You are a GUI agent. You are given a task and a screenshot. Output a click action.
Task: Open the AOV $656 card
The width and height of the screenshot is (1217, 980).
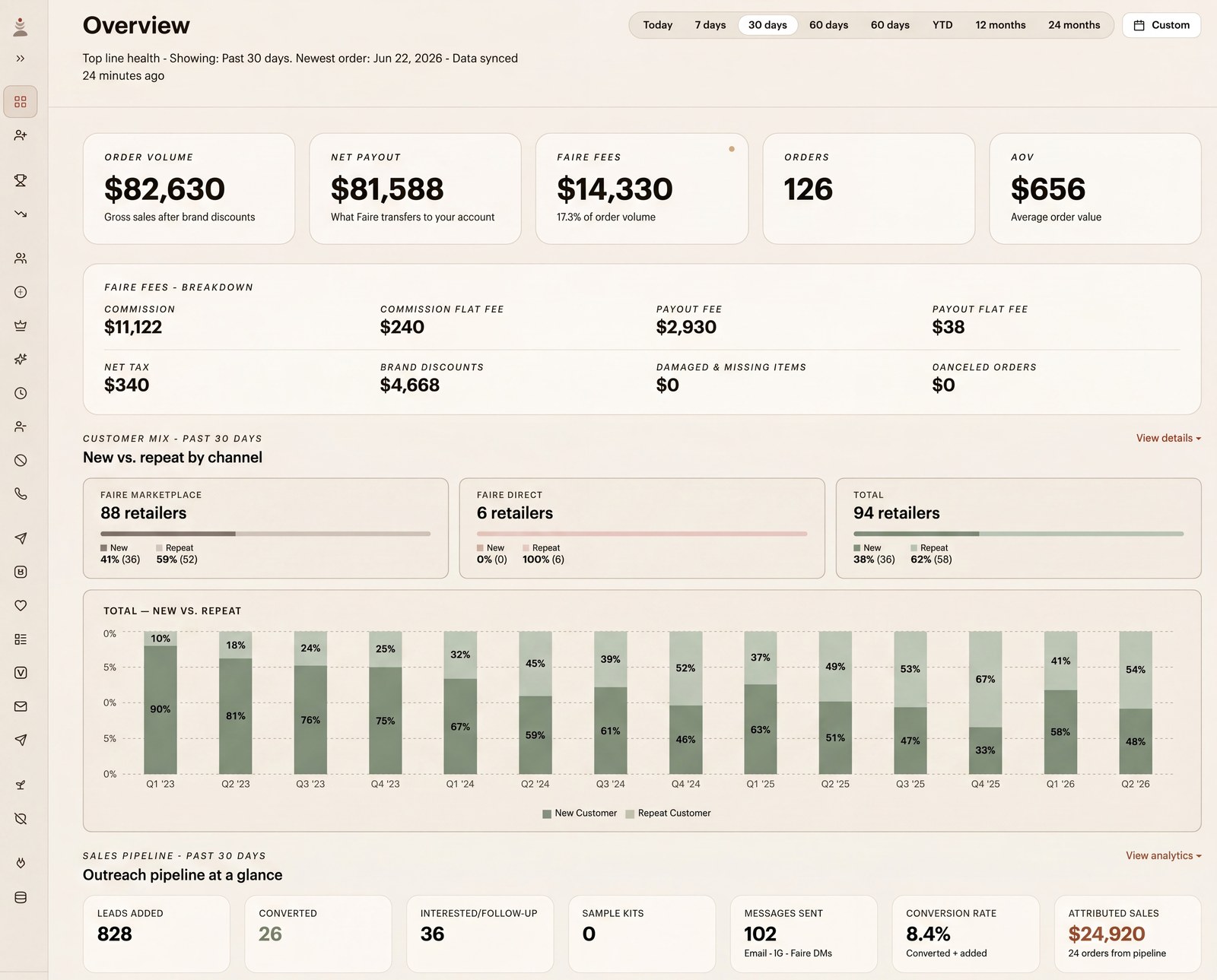coord(1095,189)
